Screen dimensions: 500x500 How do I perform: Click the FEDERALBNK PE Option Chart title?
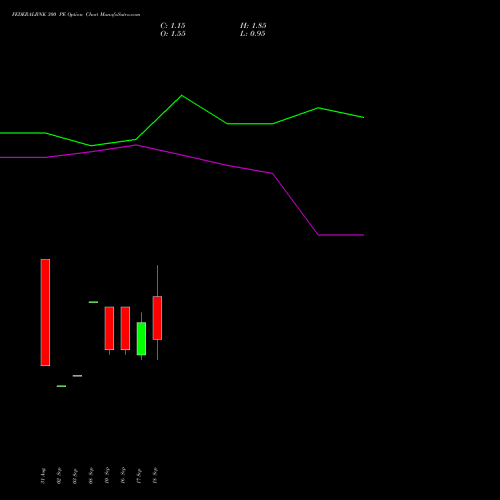76,15
